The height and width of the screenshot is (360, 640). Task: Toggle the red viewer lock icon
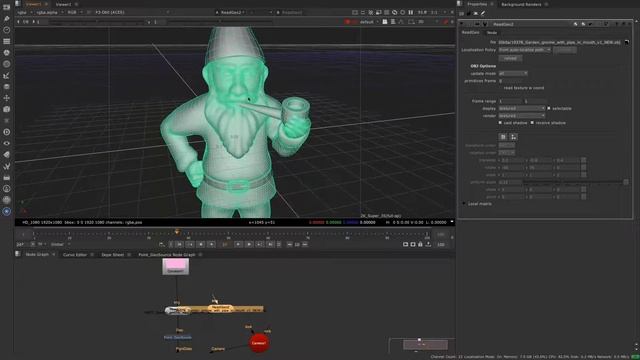click(x=446, y=22)
